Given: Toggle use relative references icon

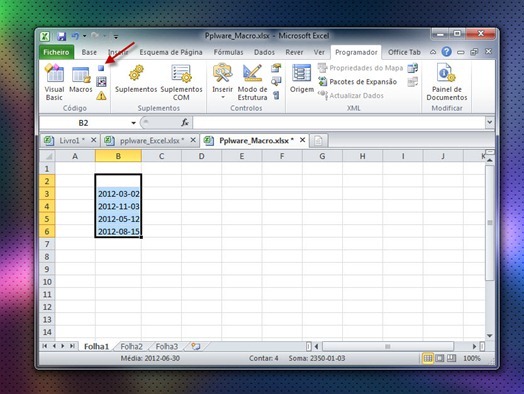Looking at the screenshot, I should point(101,82).
